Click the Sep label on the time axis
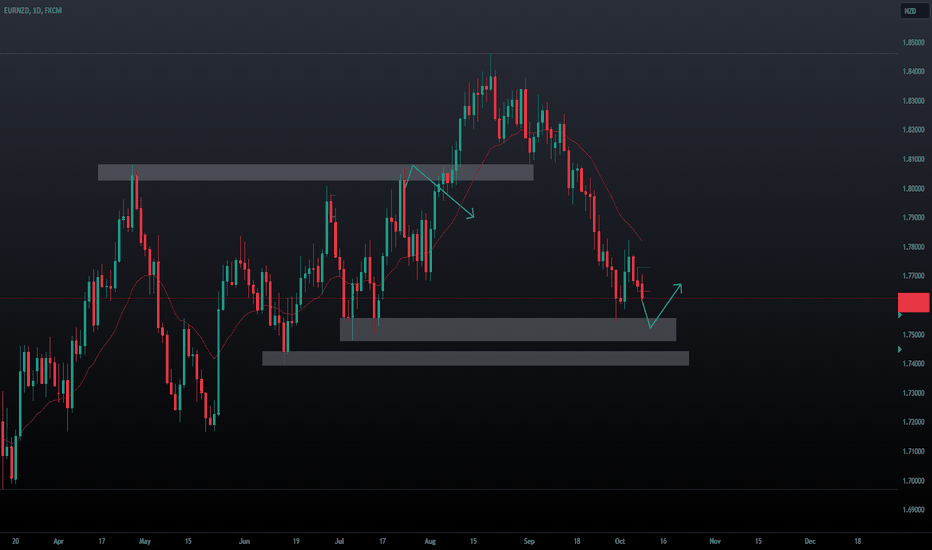 pyautogui.click(x=529, y=542)
